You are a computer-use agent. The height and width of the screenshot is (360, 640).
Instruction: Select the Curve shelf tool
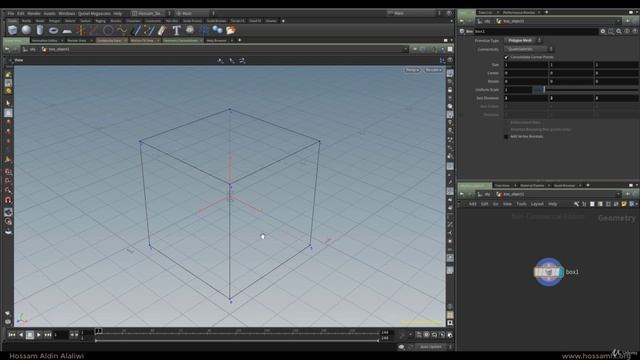122,30
